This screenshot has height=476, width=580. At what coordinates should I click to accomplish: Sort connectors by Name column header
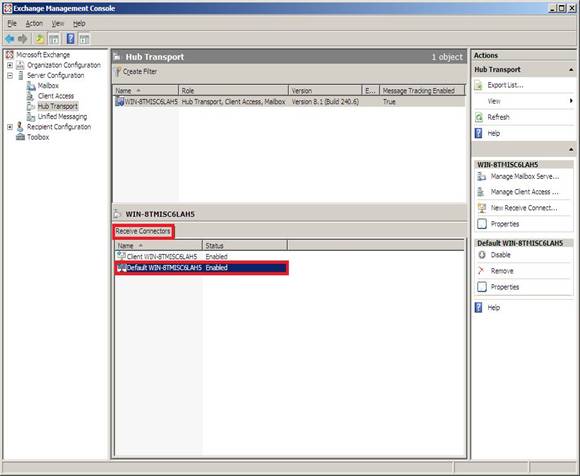coord(159,246)
